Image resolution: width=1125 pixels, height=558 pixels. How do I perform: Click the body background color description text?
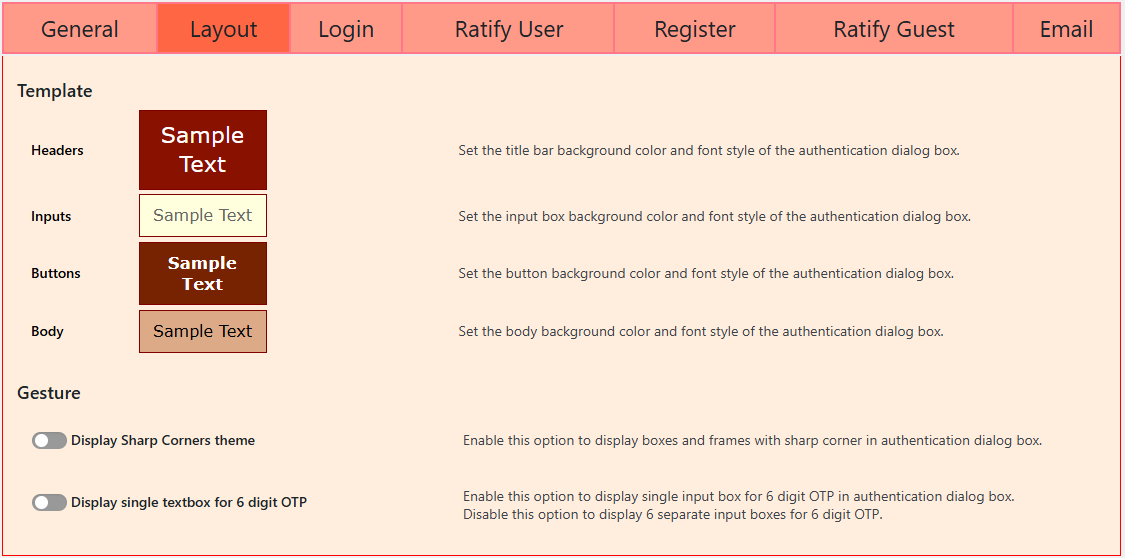click(x=701, y=331)
